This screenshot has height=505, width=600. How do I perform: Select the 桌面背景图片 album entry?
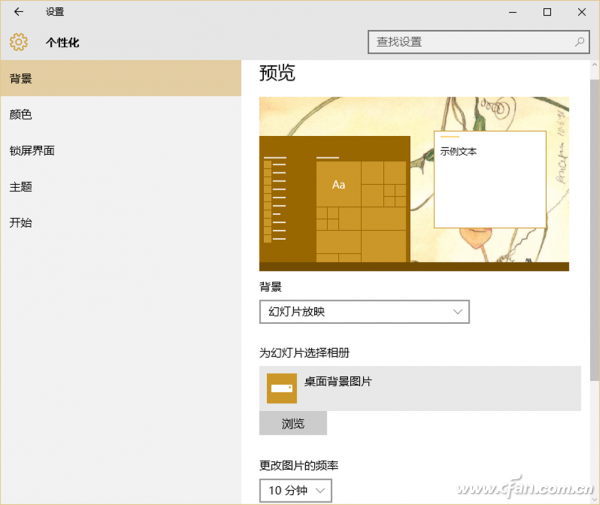tap(420, 388)
